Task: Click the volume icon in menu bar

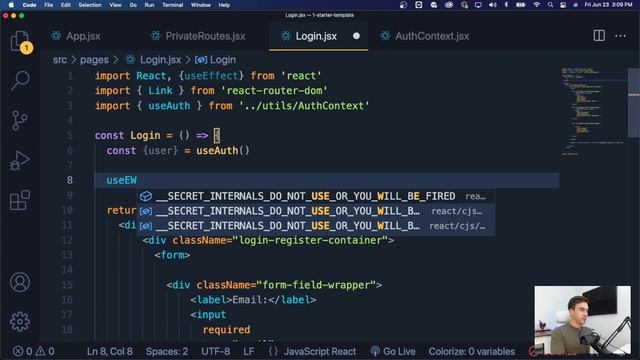Action: click(493, 5)
